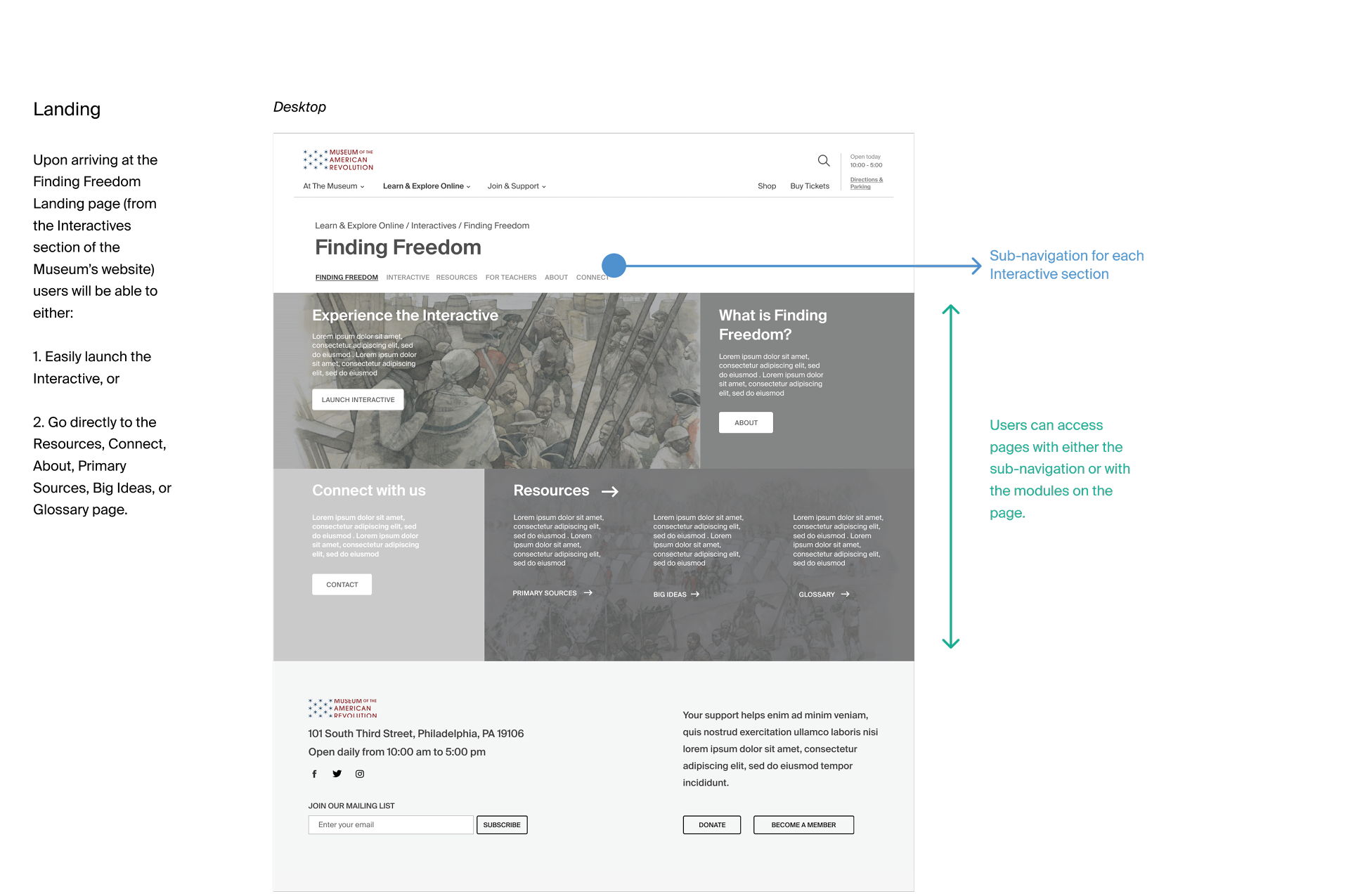Select the For Teachers sub-navigation tab

510,278
